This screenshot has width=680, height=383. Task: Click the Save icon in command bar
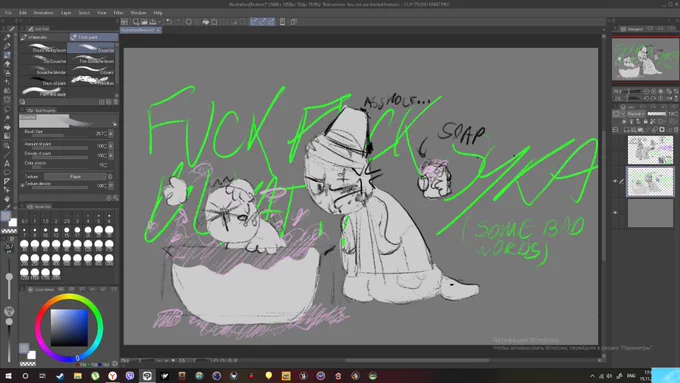click(x=153, y=22)
